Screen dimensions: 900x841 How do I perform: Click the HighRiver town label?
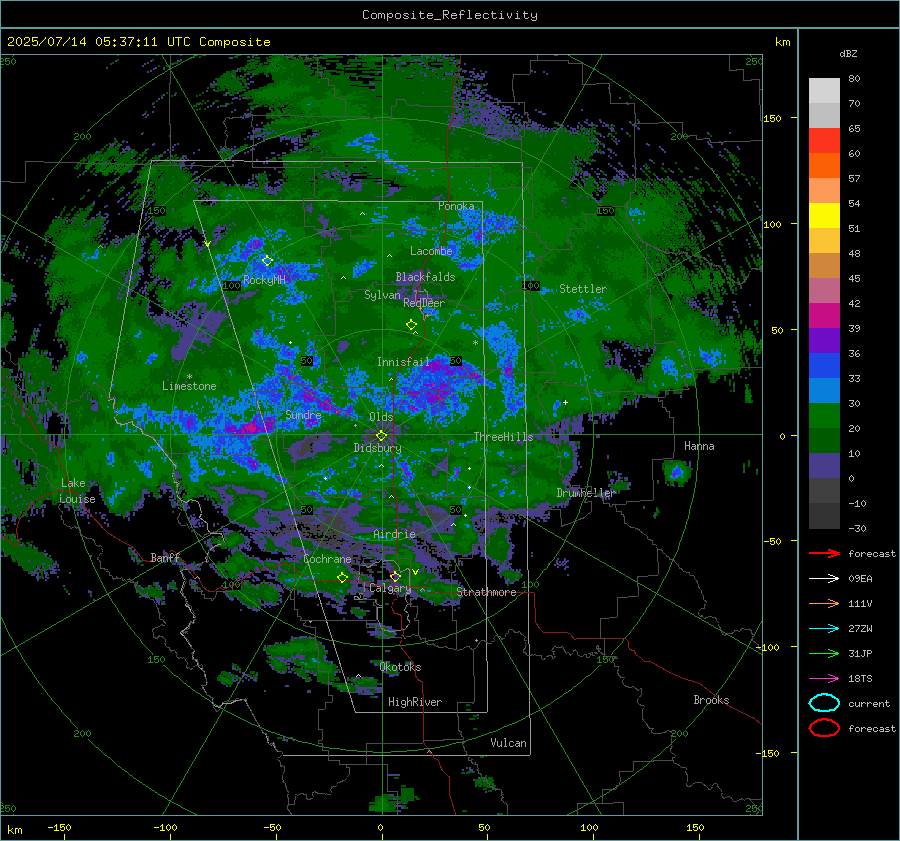(x=415, y=702)
